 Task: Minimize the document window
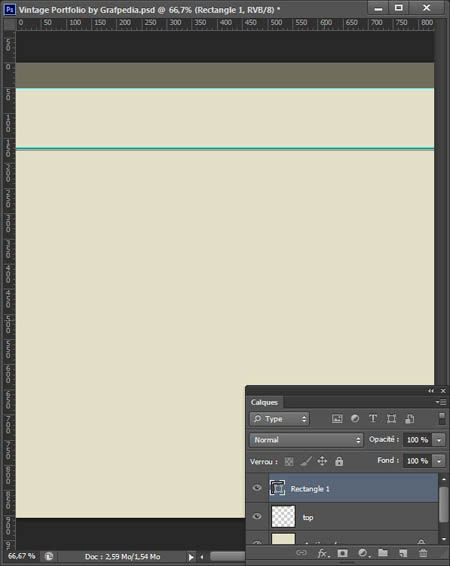(x=378, y=8)
